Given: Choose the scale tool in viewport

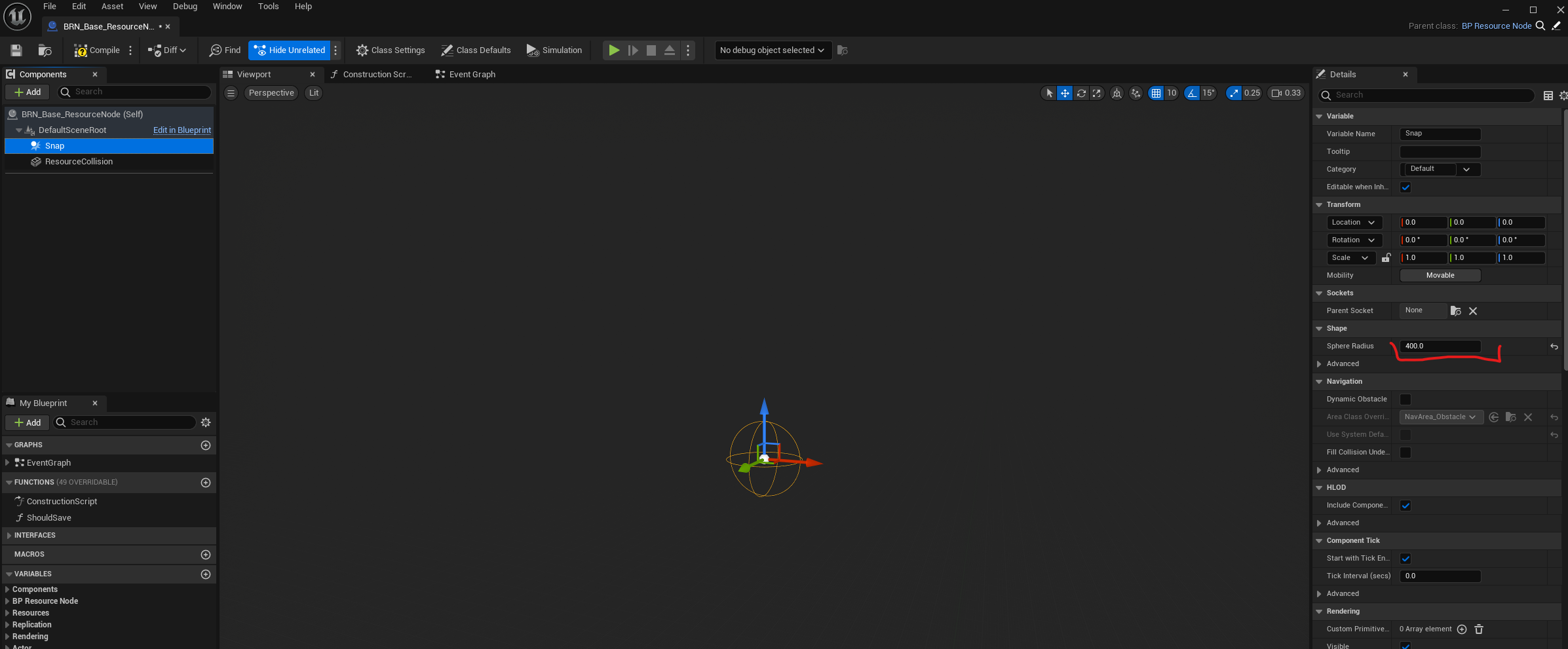Looking at the screenshot, I should [x=1097, y=93].
